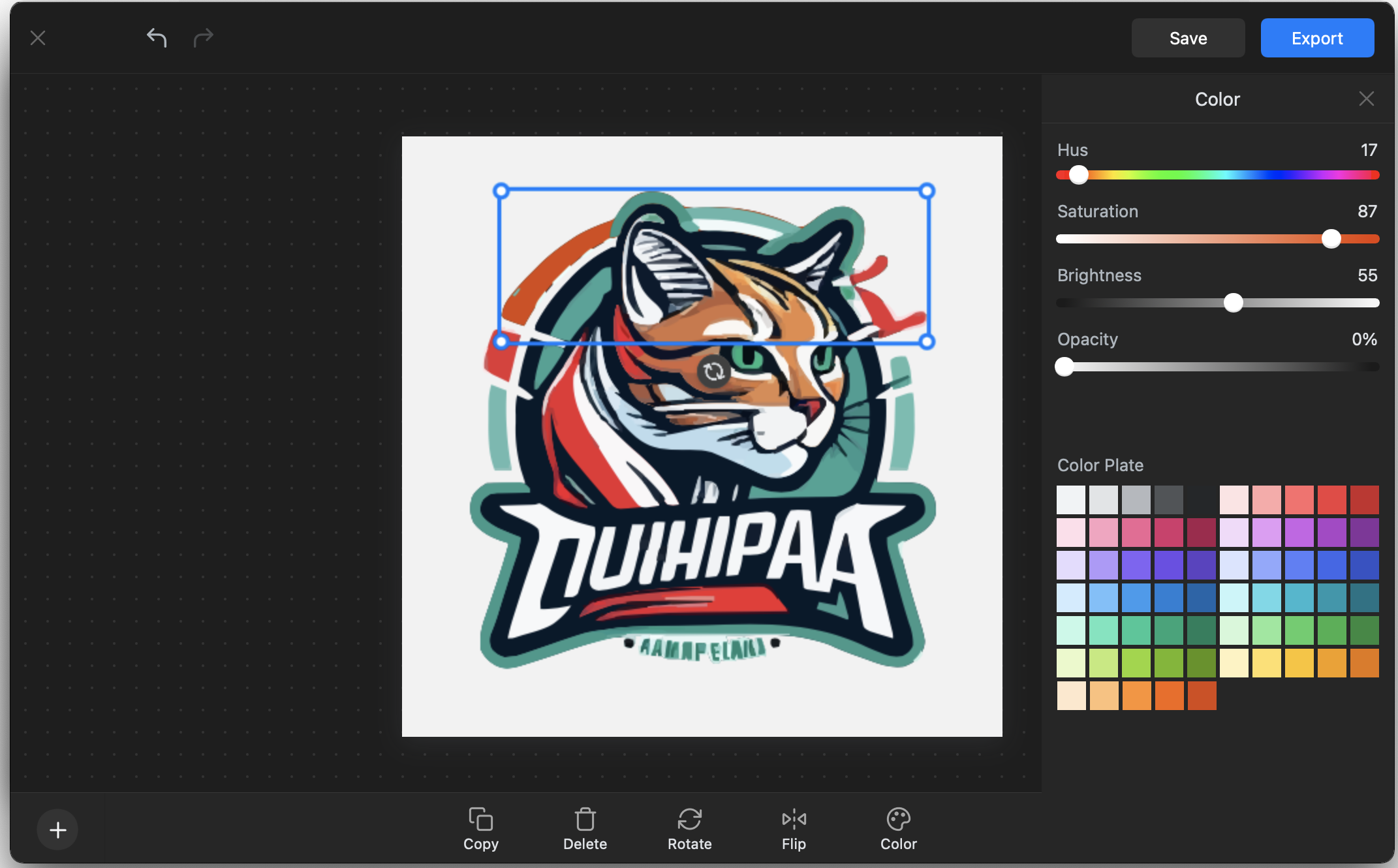The height and width of the screenshot is (868, 1398).
Task: Click the undo arrow icon
Action: pos(157,38)
